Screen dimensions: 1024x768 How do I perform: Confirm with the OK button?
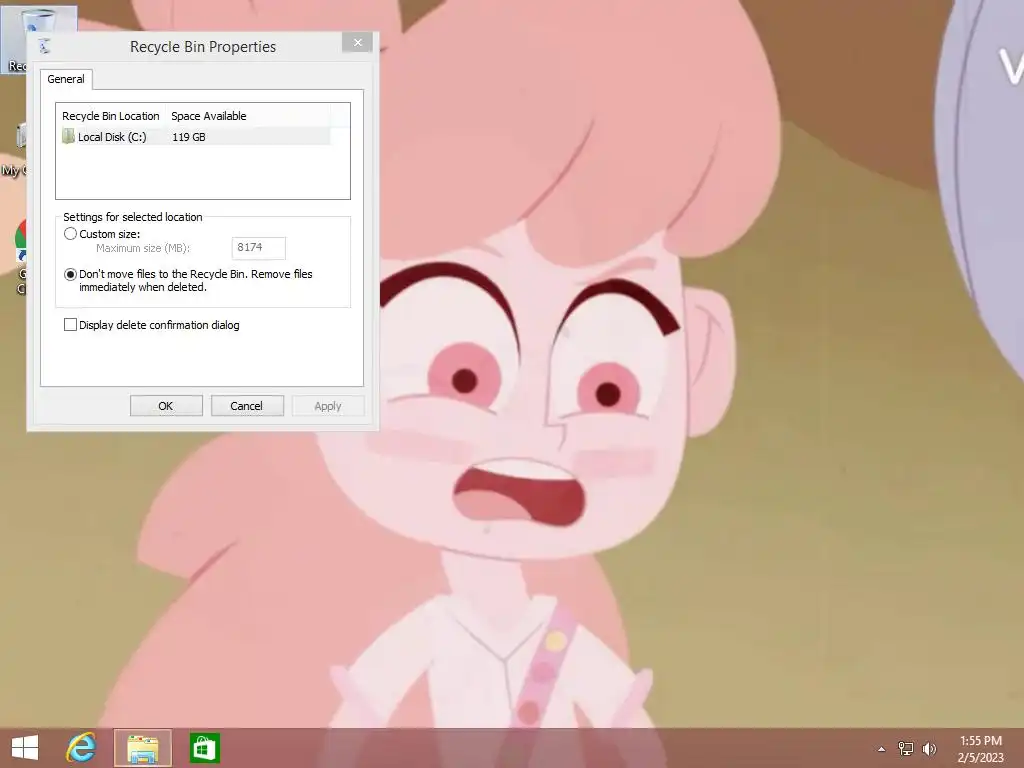coord(166,406)
